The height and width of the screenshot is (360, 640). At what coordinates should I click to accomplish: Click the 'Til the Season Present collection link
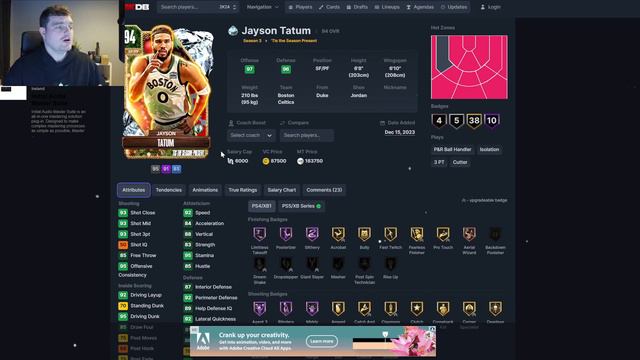294,41
